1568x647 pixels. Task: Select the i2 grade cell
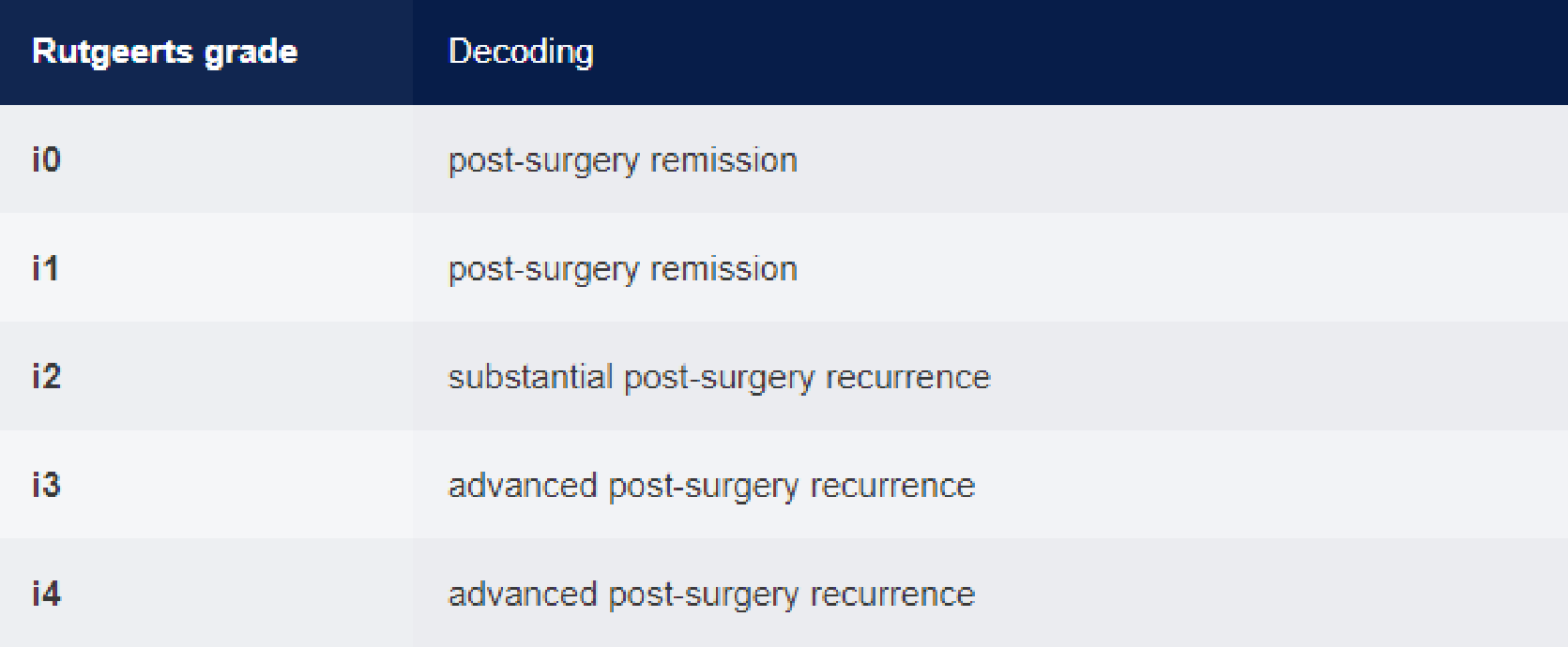tap(46, 376)
